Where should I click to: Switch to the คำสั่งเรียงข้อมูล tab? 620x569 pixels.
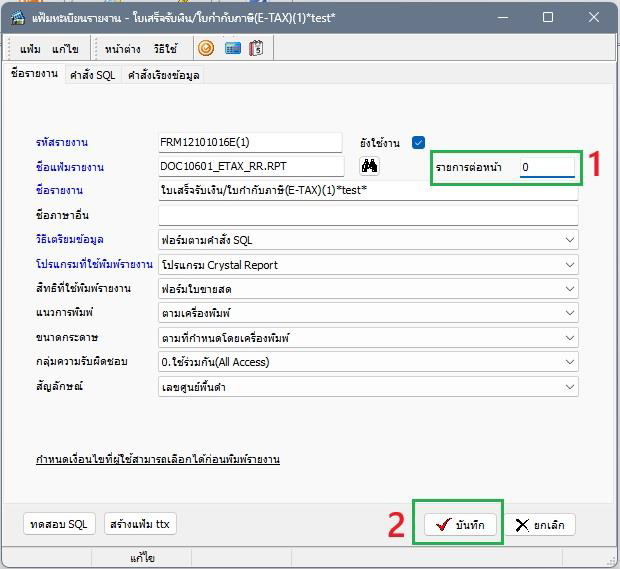coord(162,75)
